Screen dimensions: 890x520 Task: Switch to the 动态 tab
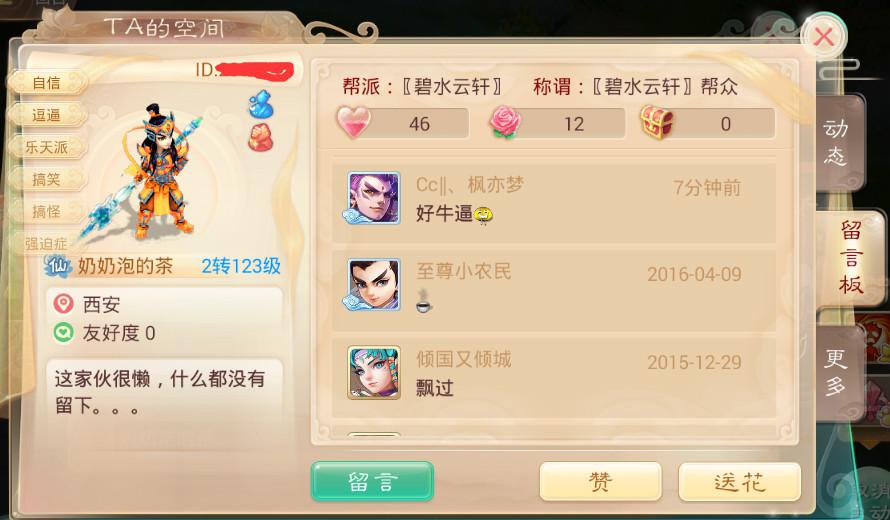point(837,142)
